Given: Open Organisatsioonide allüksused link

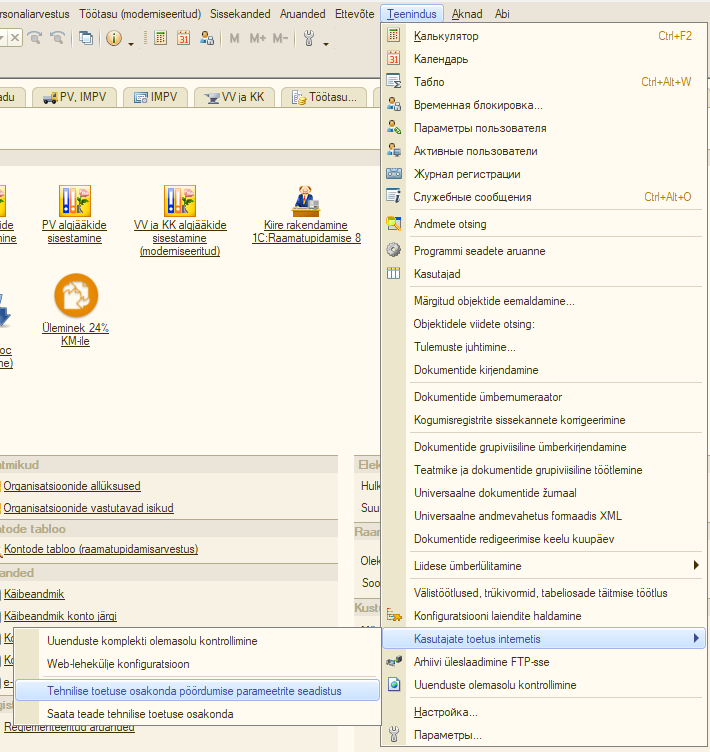Looking at the screenshot, I should [72, 486].
